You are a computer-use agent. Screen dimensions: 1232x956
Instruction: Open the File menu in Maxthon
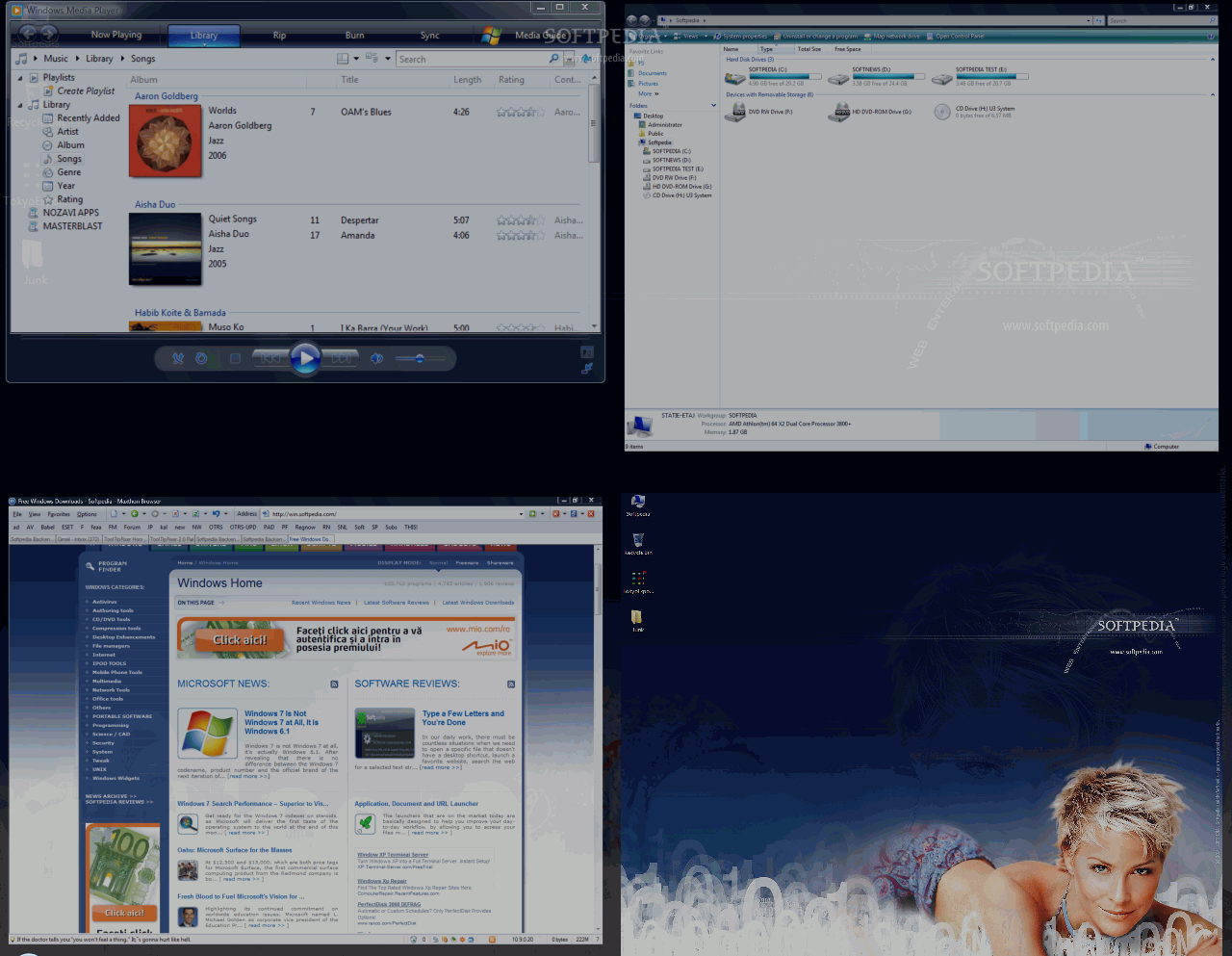click(x=17, y=514)
